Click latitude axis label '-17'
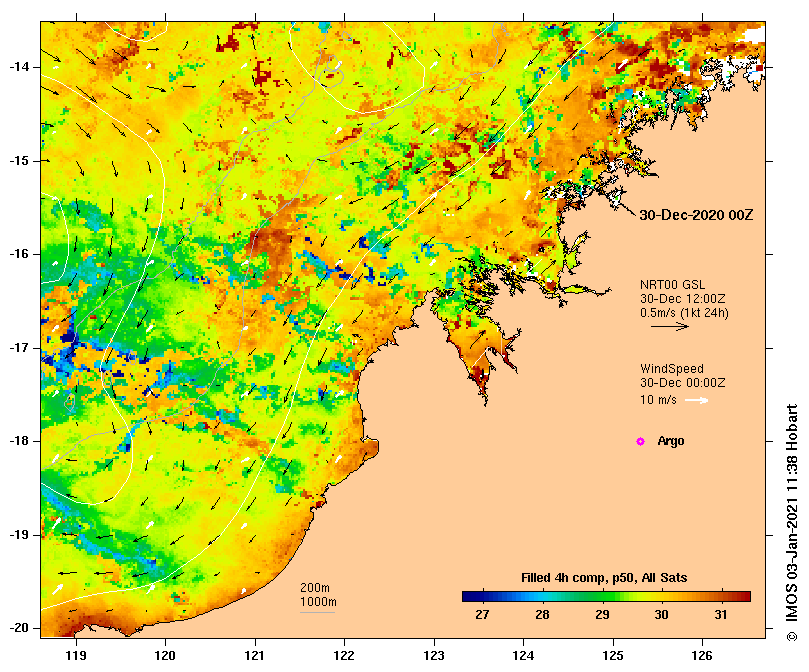 (x=19, y=348)
